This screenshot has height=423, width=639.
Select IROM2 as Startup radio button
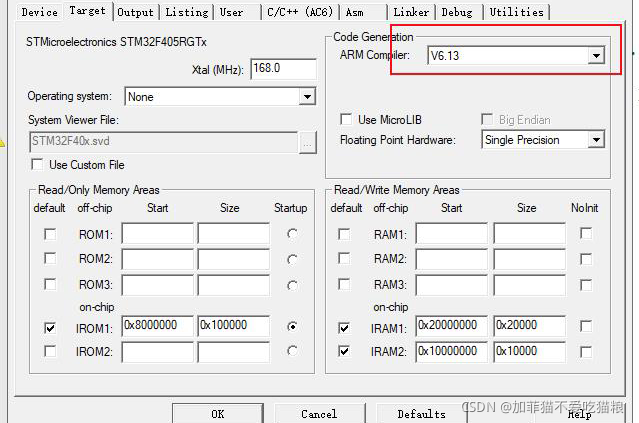(292, 351)
